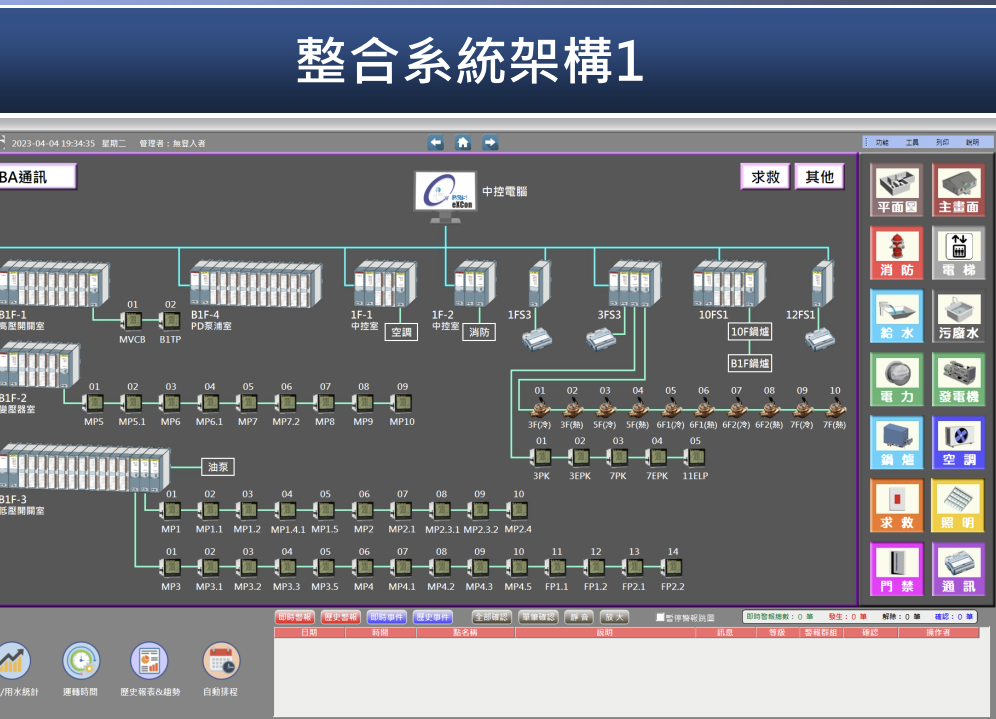Open 運轉時間 runtime clock icon
This screenshot has height=719, width=996.
pos(80,661)
